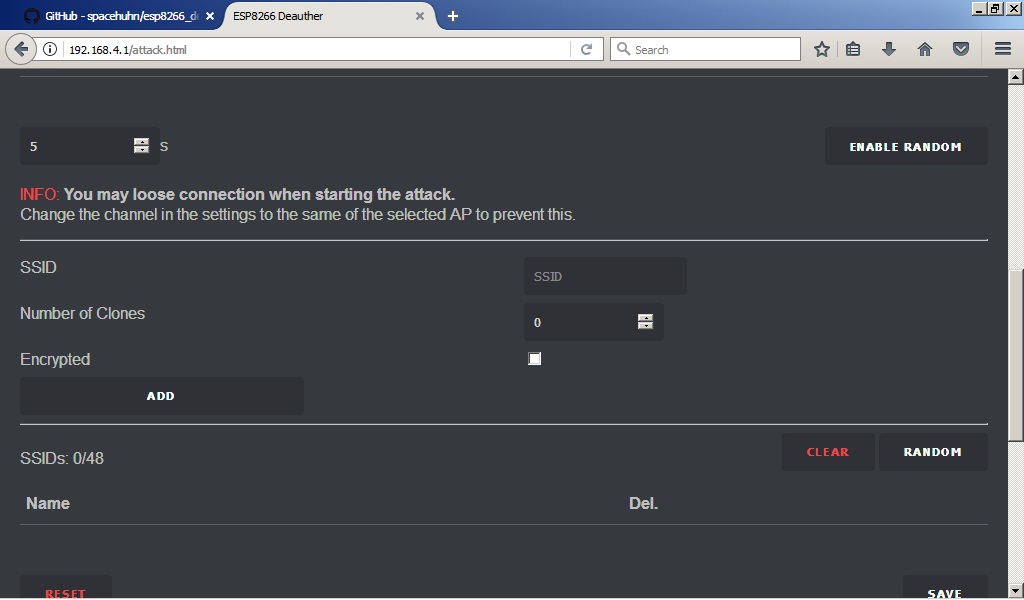Image resolution: width=1024 pixels, height=600 pixels.
Task: Close the ESP8266 Deauther tab
Action: (x=420, y=16)
